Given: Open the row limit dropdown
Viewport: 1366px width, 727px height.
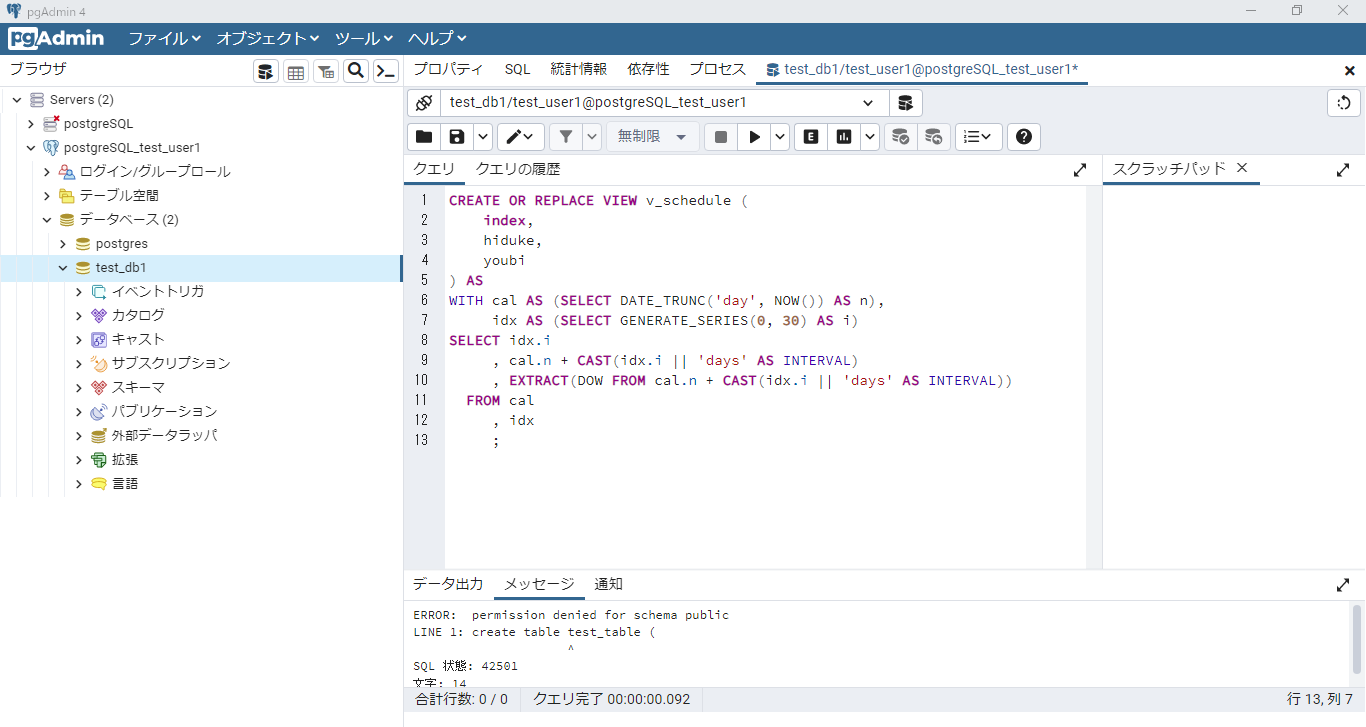Looking at the screenshot, I should point(653,137).
